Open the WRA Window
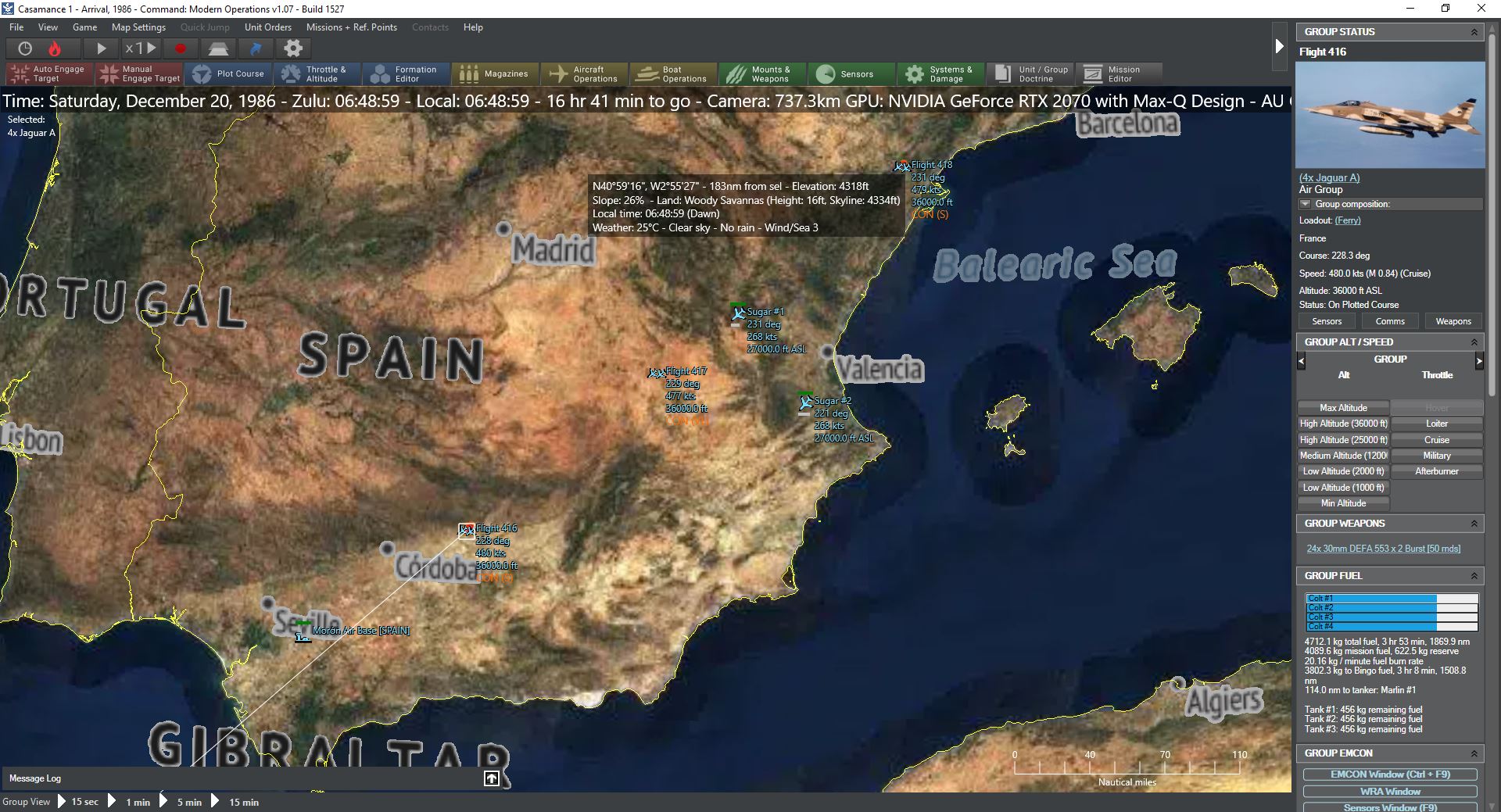Screen dimensions: 1501x812 tap(1390, 792)
